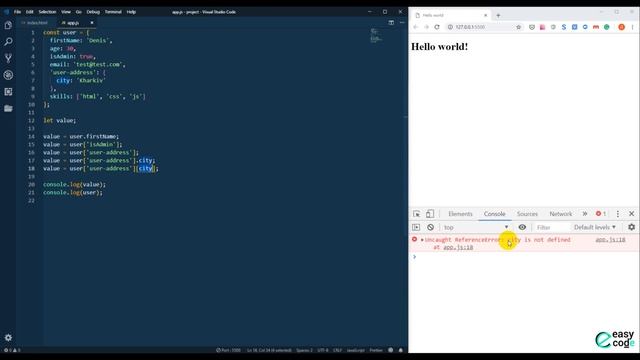Screen dimensions: 640x360
Task: Clear the console with the ban icon
Action: [x=430, y=227]
